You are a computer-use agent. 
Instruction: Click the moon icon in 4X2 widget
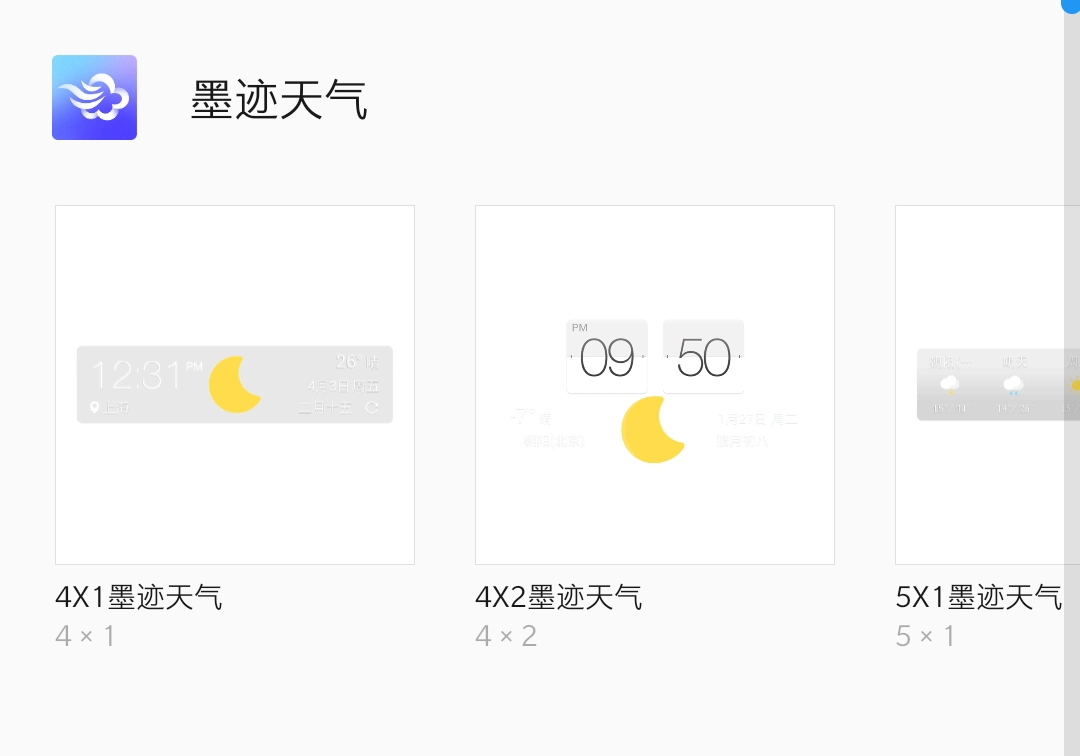653,429
